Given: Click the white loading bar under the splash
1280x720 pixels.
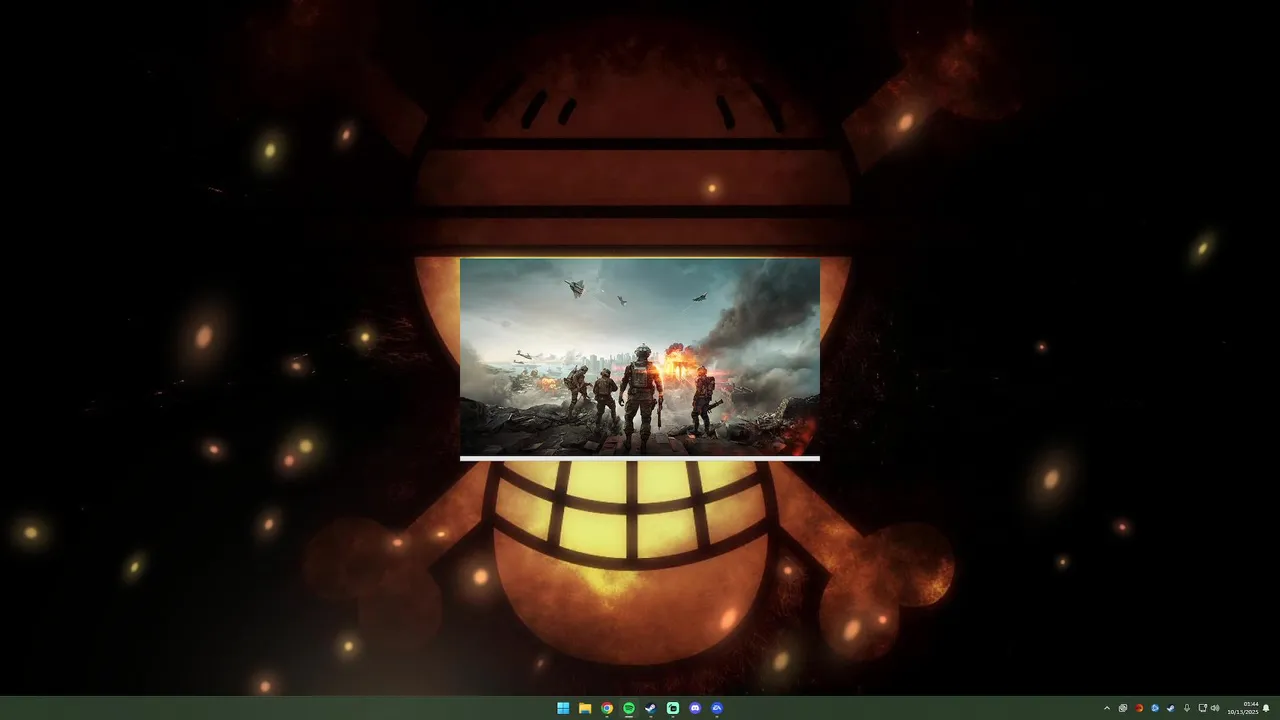Looking at the screenshot, I should pos(640,459).
